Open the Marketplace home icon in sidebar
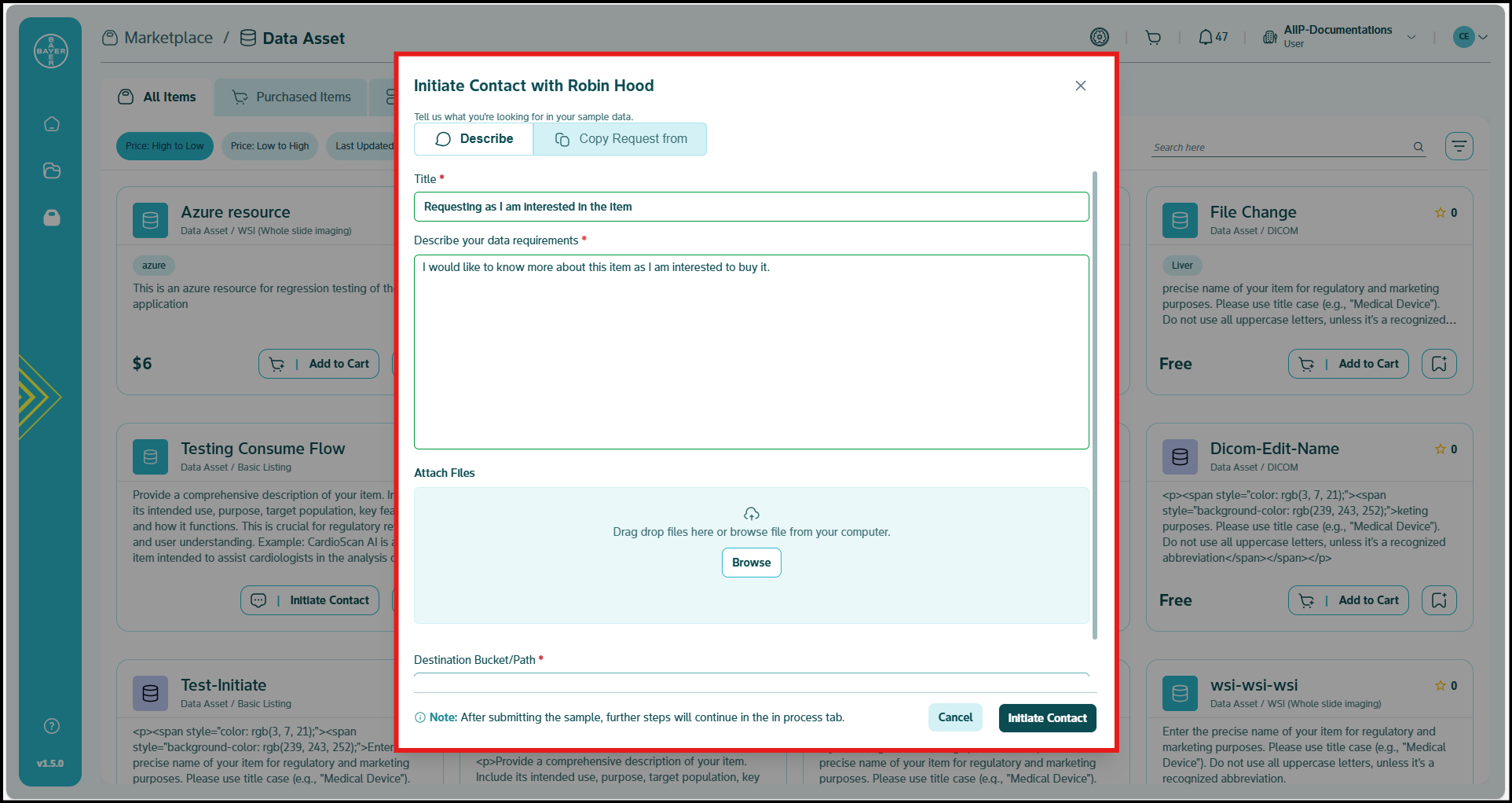 [50, 123]
